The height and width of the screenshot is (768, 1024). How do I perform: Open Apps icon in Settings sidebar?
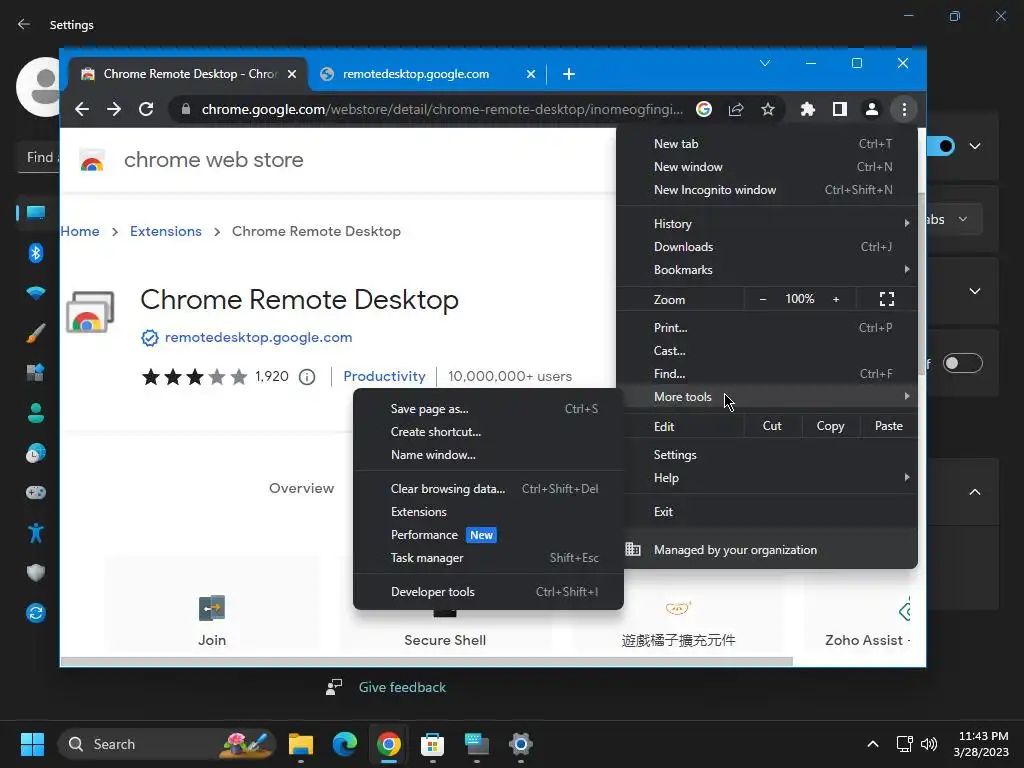36,372
